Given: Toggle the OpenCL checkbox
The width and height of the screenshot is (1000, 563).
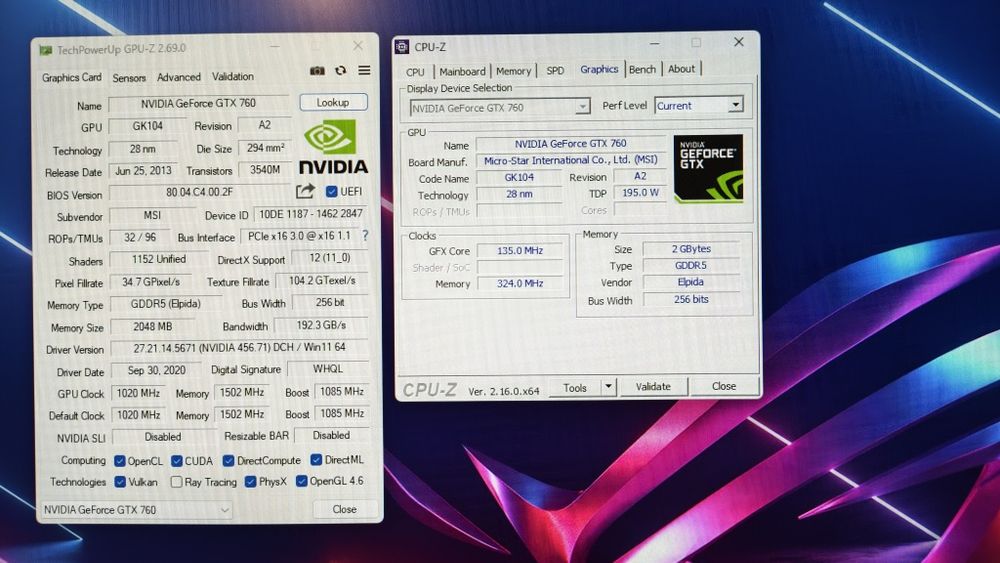Looking at the screenshot, I should (119, 460).
